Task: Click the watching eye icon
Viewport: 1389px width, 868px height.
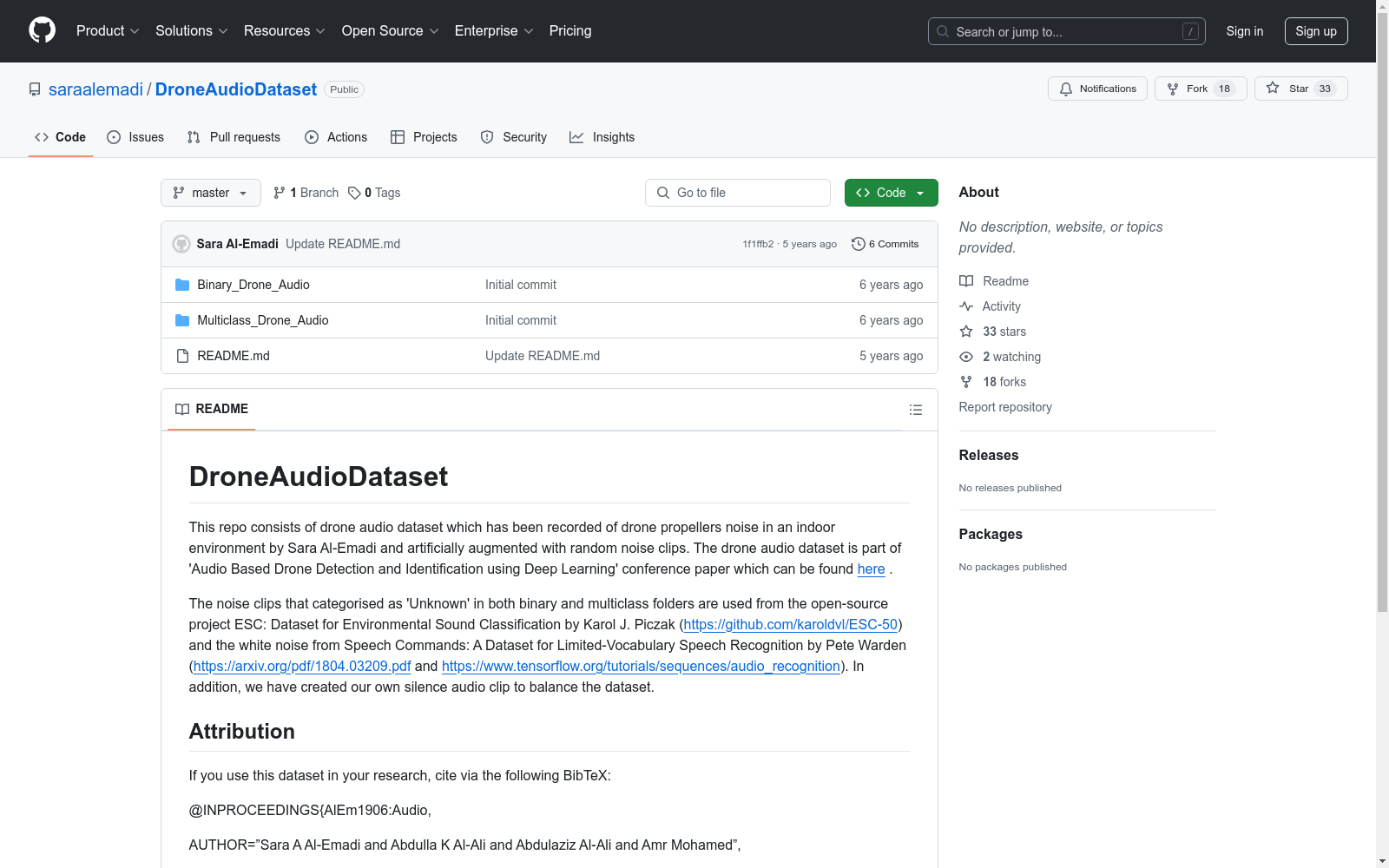Action: (966, 357)
